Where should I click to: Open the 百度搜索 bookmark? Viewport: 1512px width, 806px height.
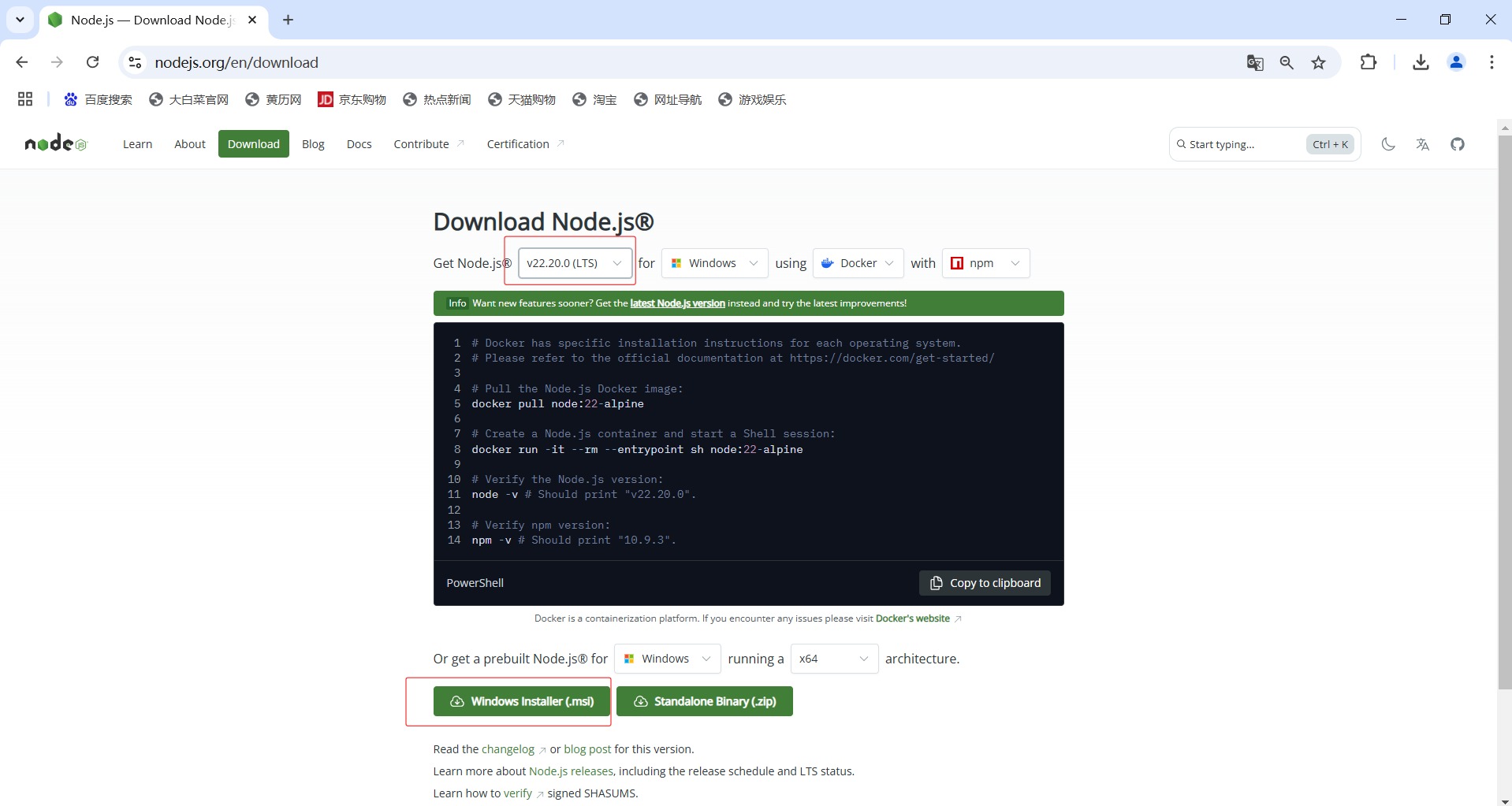coord(99,99)
